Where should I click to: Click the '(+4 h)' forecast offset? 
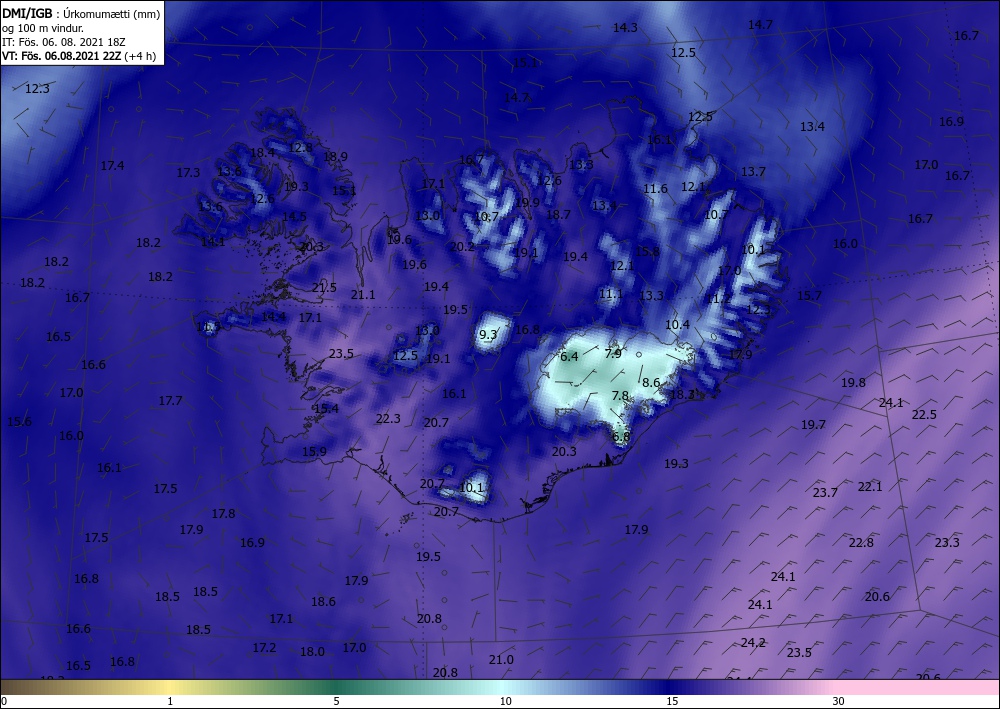140,56
